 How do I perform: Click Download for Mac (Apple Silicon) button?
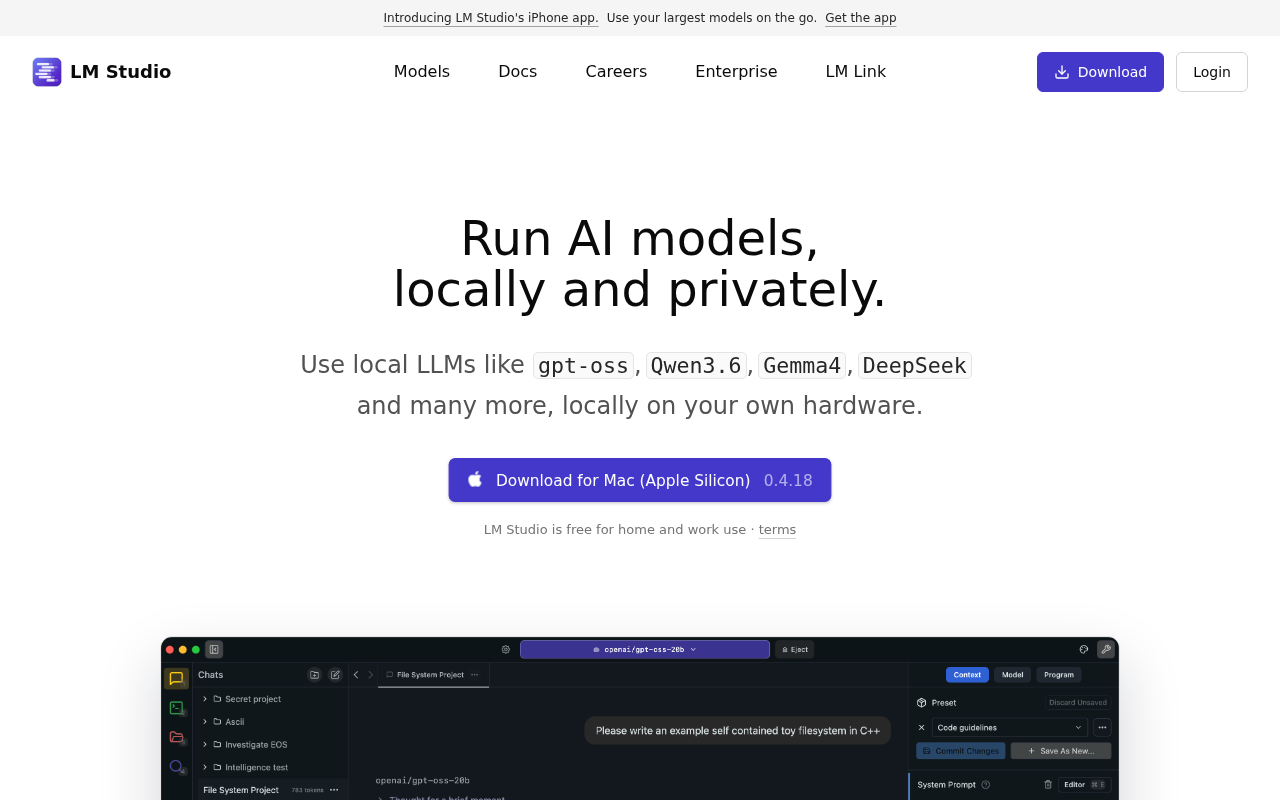click(x=640, y=480)
